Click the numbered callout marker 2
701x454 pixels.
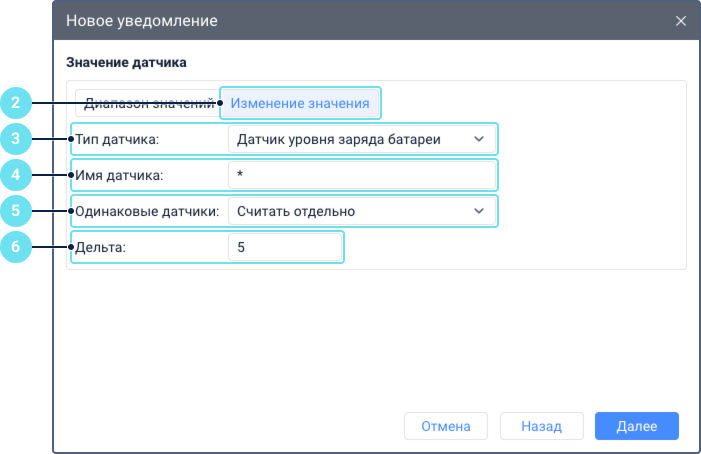click(17, 102)
